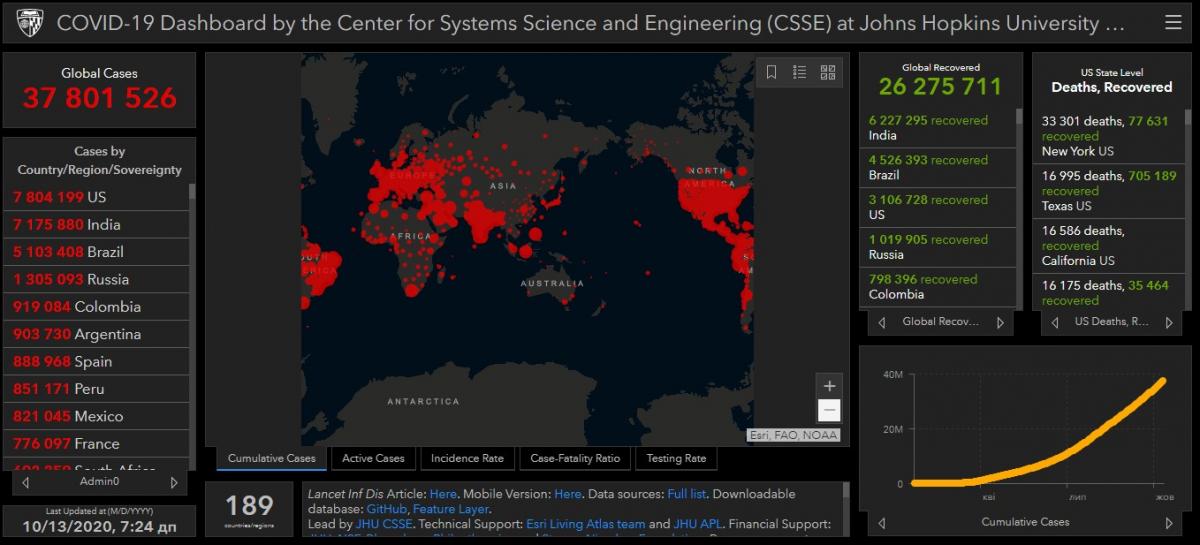Screen dimensions: 1200x545
Task: Open the Case-Fatality Ratio tab
Action: point(575,458)
